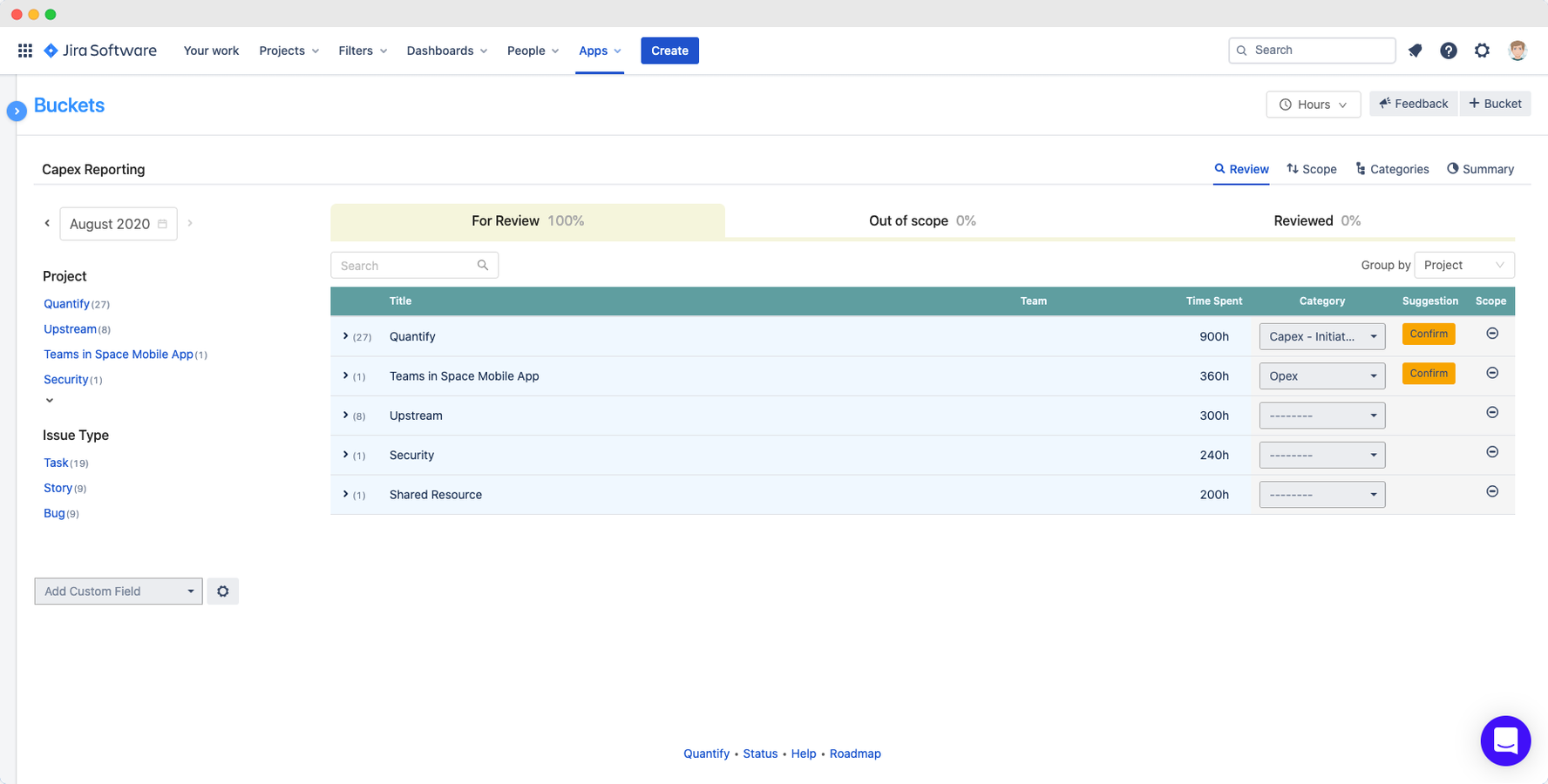The width and height of the screenshot is (1548, 784).
Task: Expand the sidebar with blue arrow button
Action: (x=17, y=112)
